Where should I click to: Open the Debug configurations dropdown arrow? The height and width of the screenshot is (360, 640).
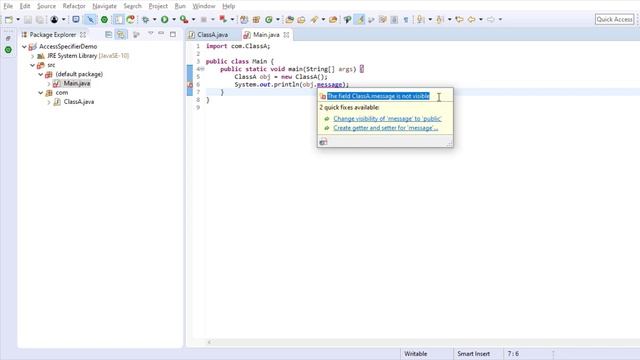(154, 20)
